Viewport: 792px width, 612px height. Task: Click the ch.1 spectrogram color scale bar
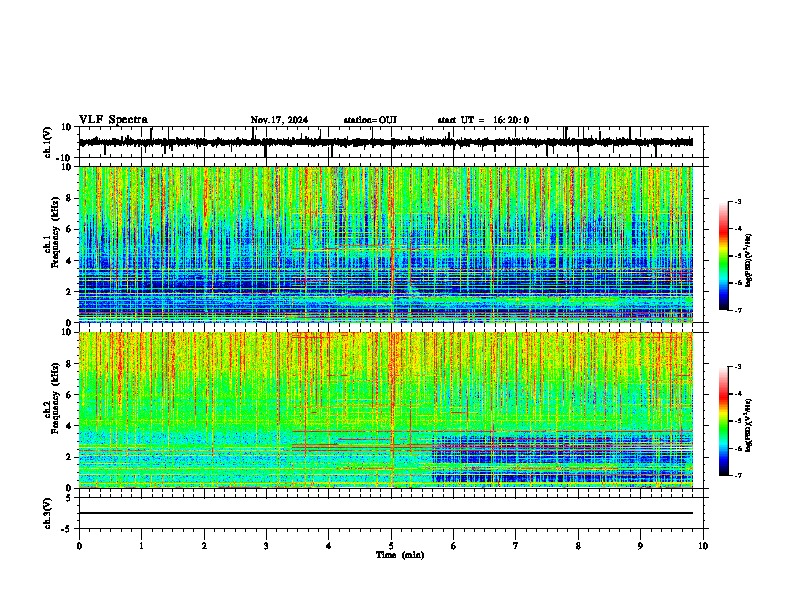[723, 256]
